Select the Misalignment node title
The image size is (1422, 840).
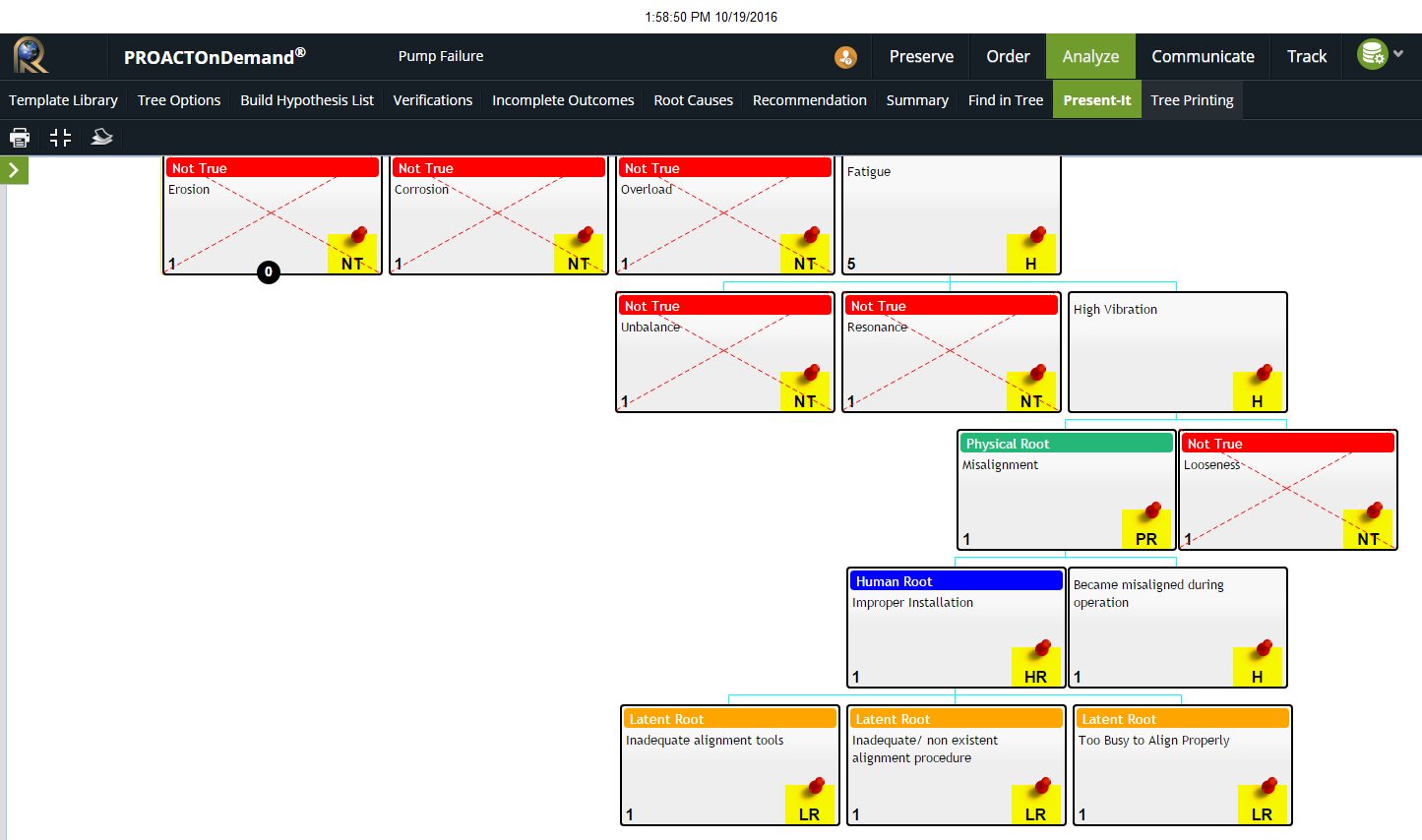tap(1000, 465)
